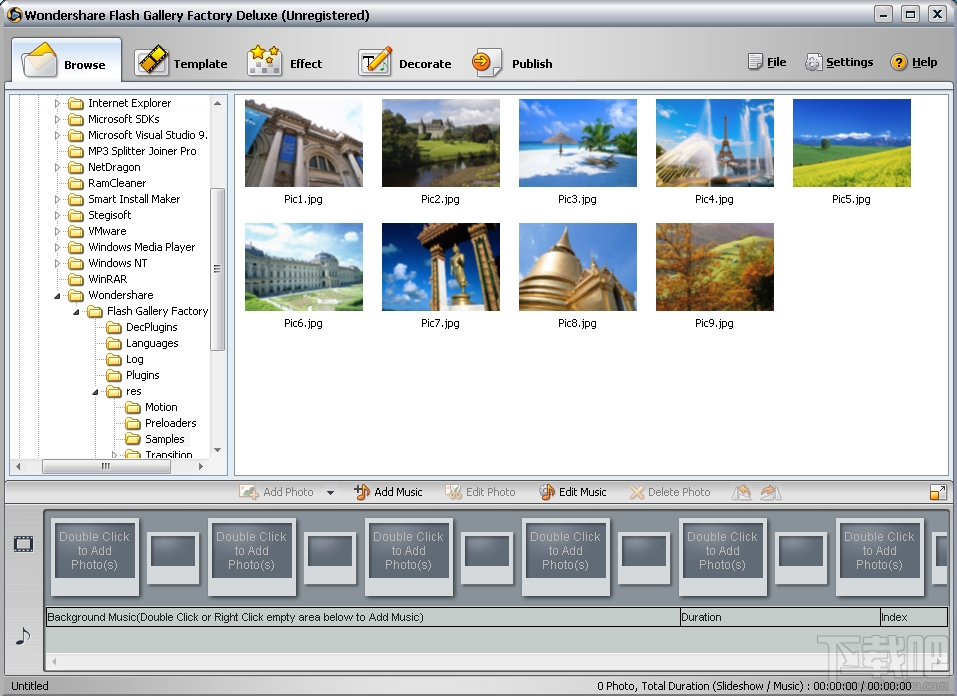Open the Add Photo dropdown arrow
Image resolution: width=957 pixels, height=696 pixels.
tap(330, 493)
